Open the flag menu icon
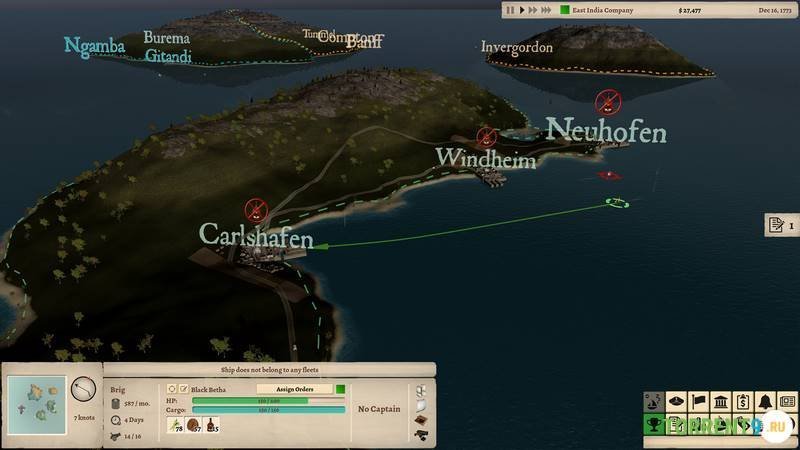 click(699, 402)
